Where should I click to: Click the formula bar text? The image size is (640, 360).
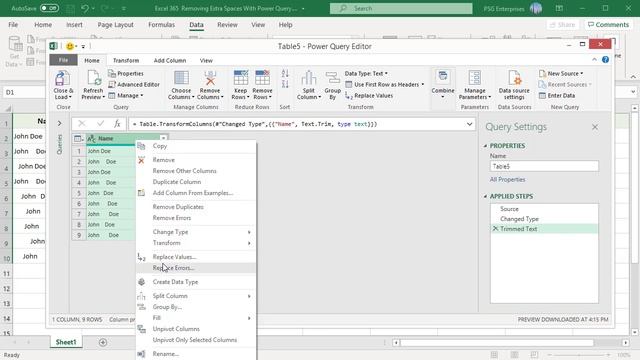255,124
